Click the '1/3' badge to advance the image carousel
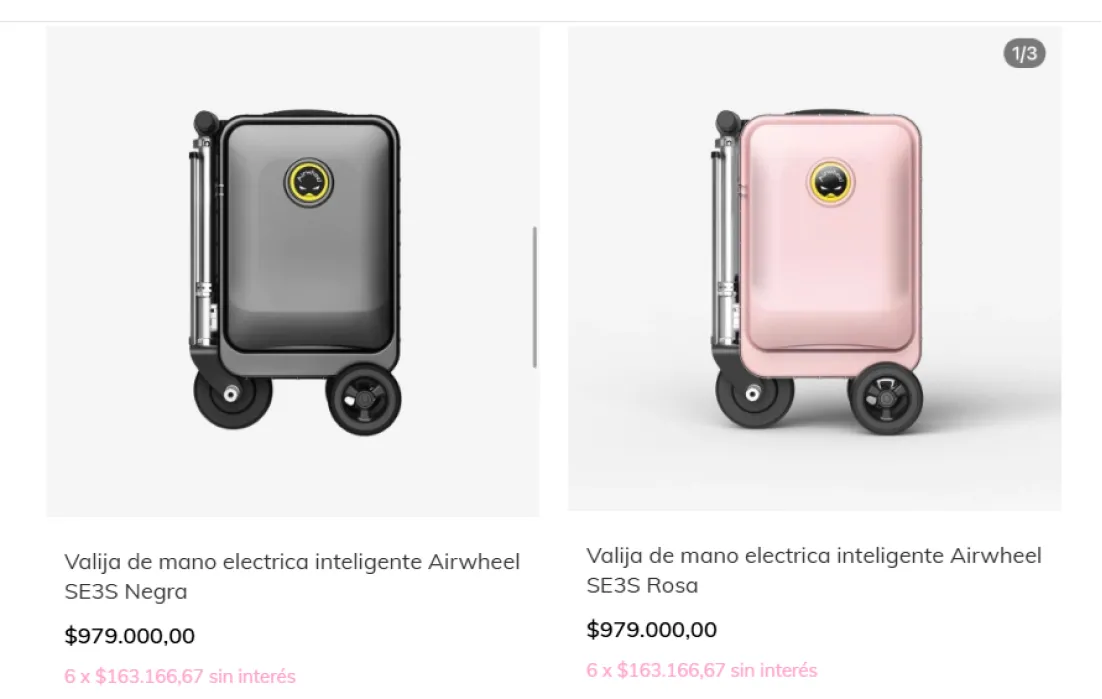 click(x=1023, y=54)
